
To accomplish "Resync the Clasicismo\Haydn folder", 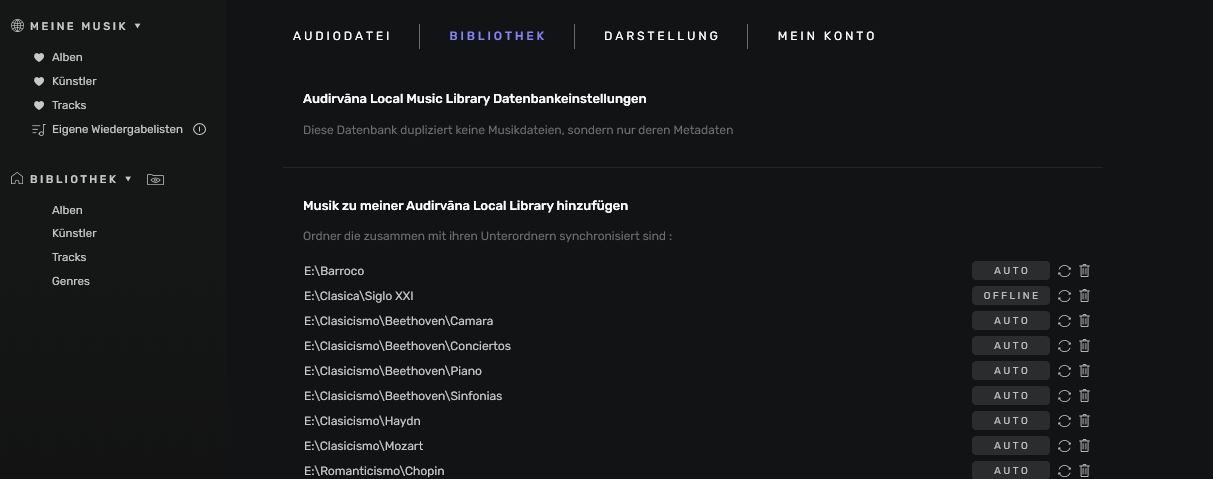I will tap(1064, 421).
